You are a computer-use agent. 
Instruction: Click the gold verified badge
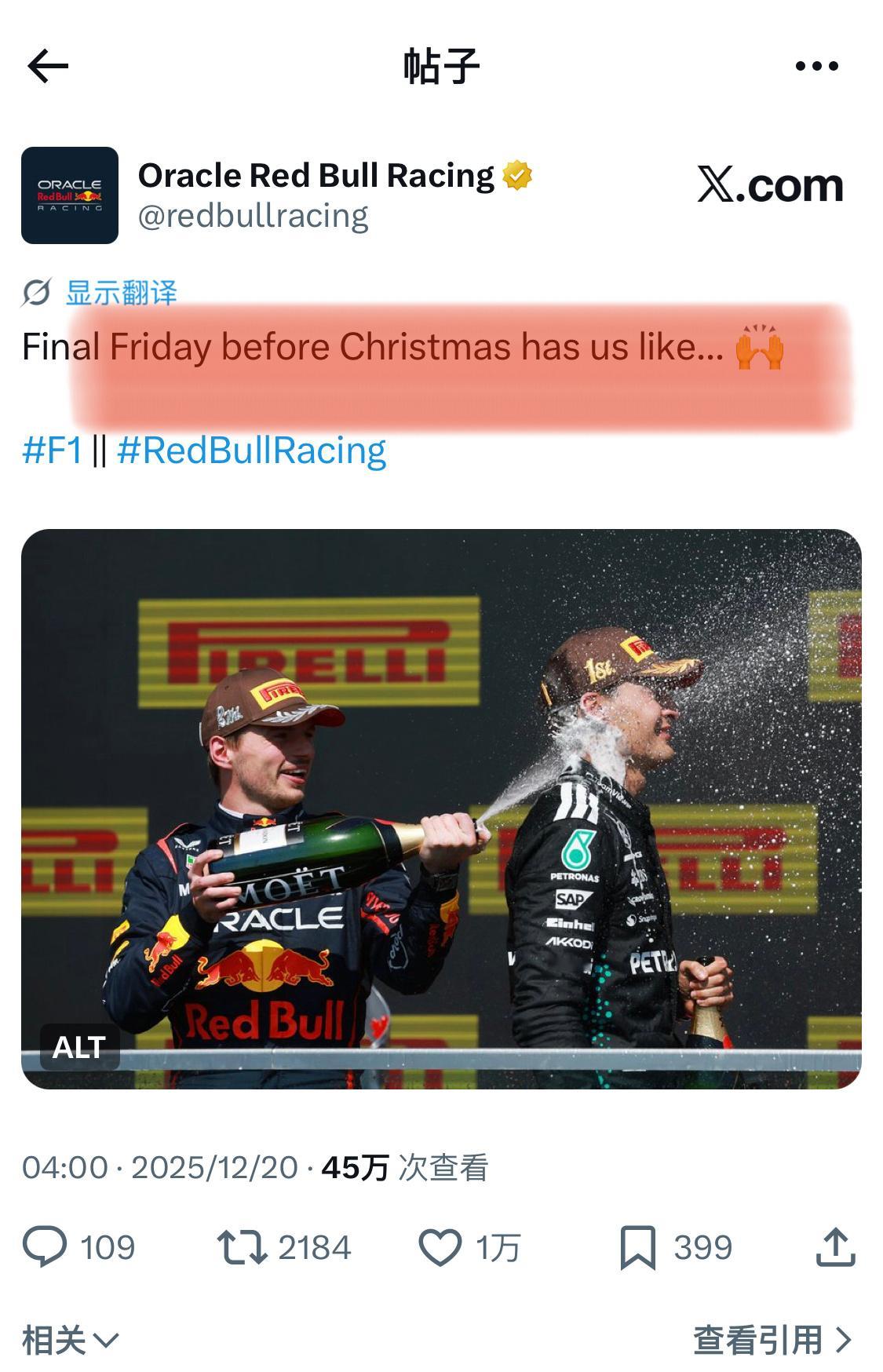click(x=517, y=176)
